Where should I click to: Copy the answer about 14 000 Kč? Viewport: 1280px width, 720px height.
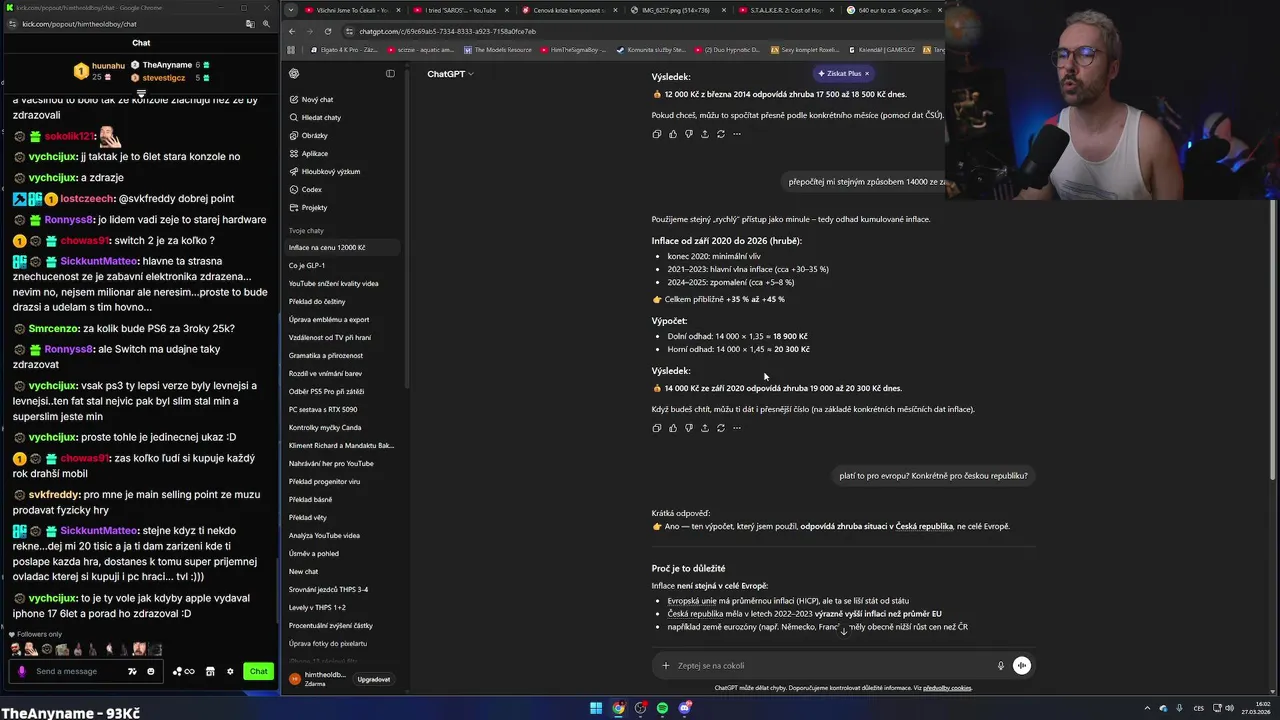tap(656, 428)
